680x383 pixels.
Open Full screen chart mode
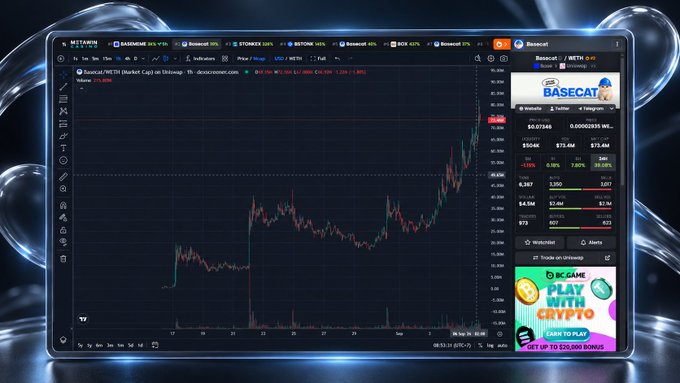tap(318, 59)
